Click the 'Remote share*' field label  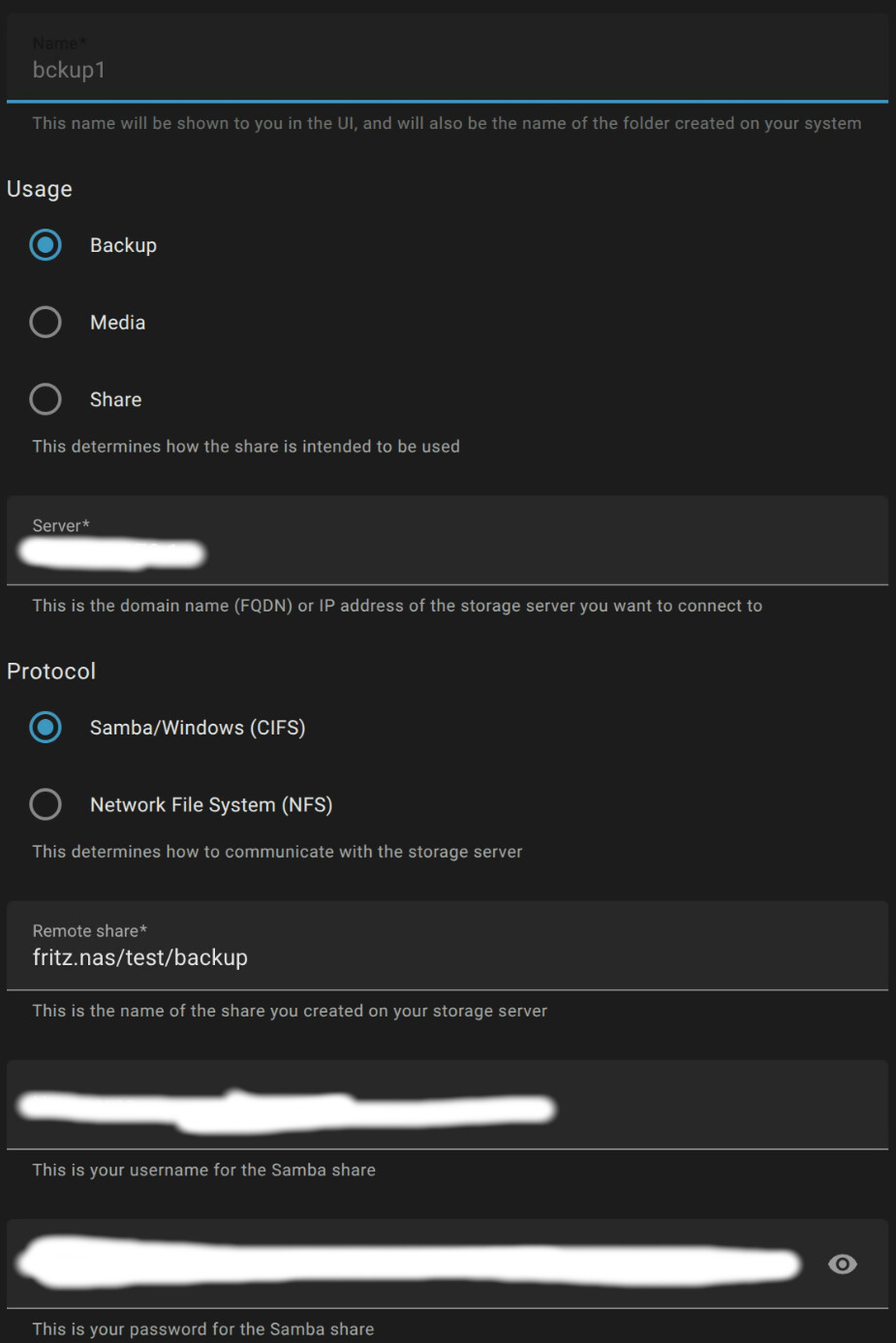[89, 930]
